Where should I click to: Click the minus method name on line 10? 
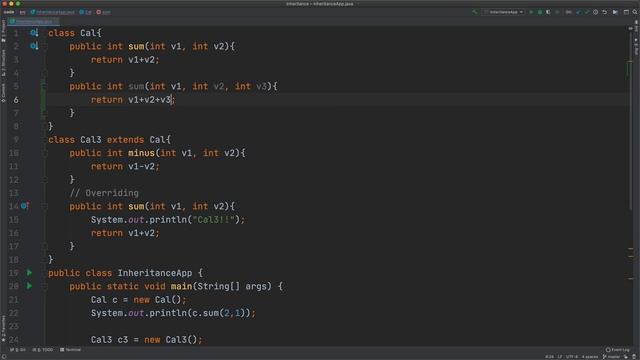[141, 153]
